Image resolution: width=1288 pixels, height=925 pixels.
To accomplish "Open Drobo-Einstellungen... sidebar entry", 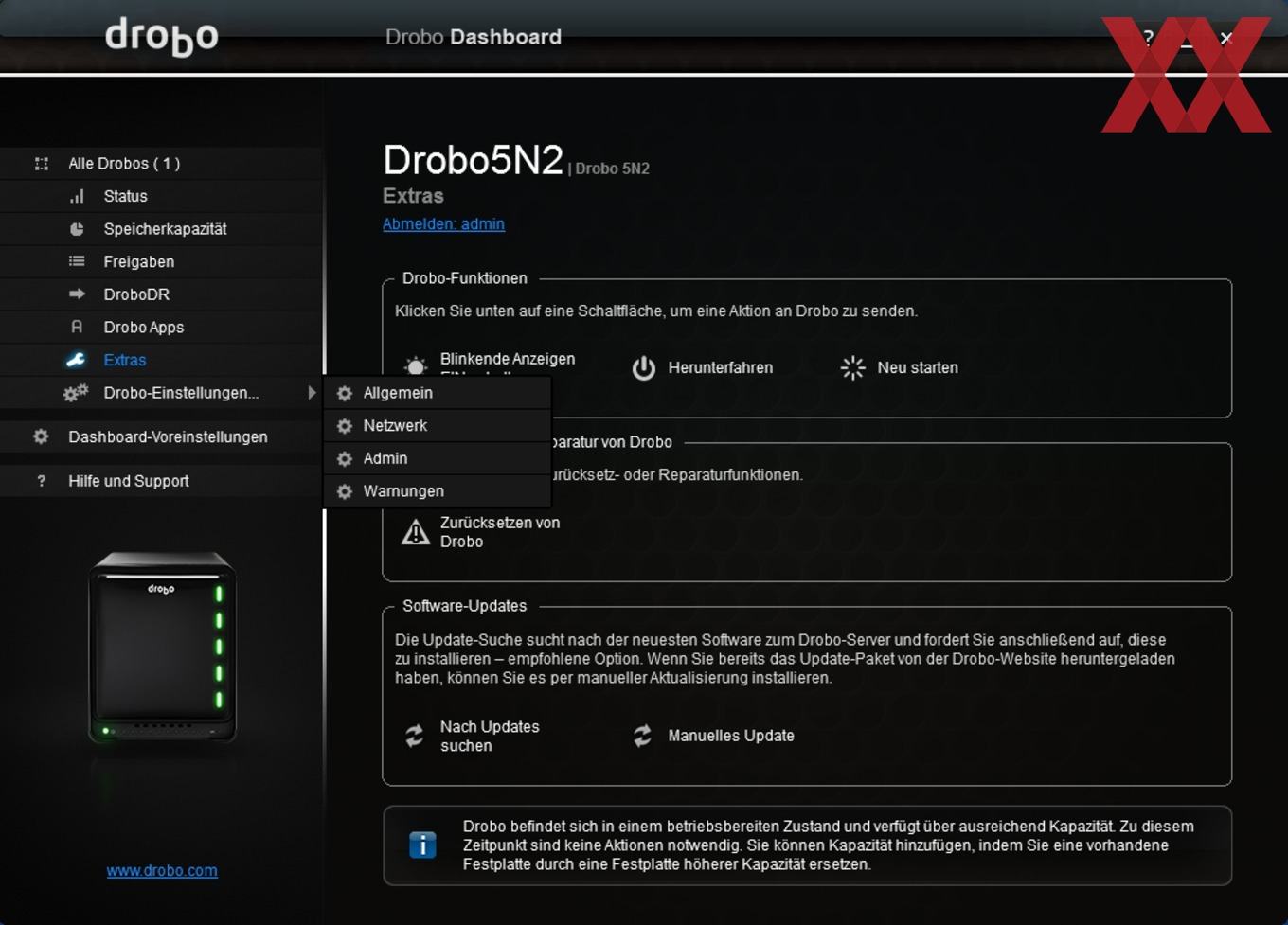I will click(161, 393).
